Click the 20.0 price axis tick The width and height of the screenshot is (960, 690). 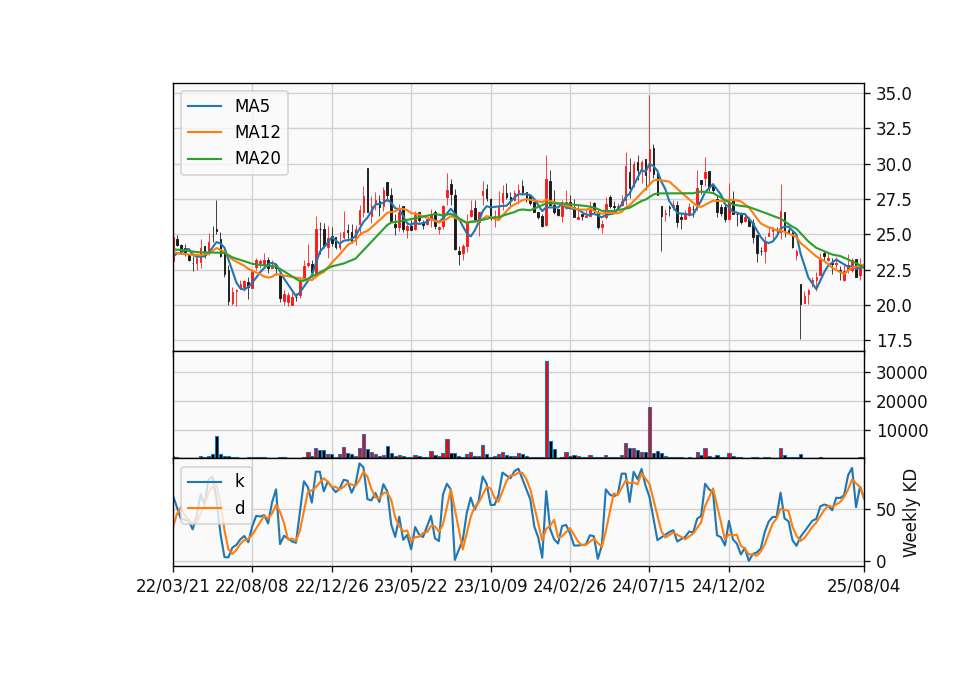[894, 306]
